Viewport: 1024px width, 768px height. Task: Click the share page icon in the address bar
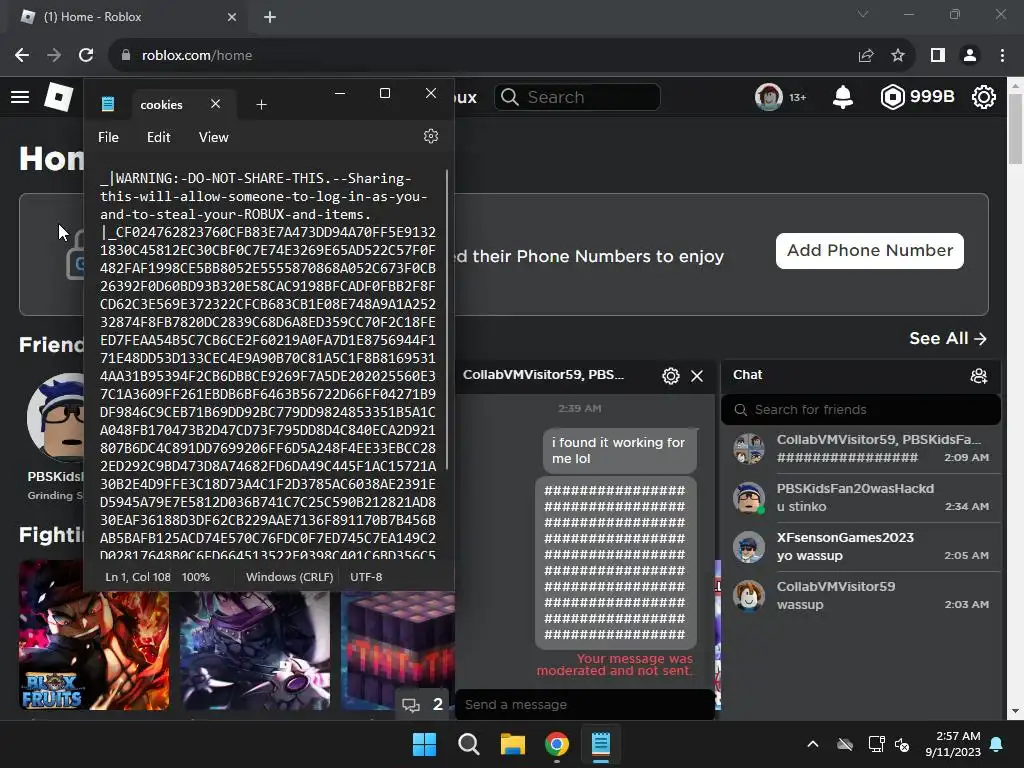[866, 56]
